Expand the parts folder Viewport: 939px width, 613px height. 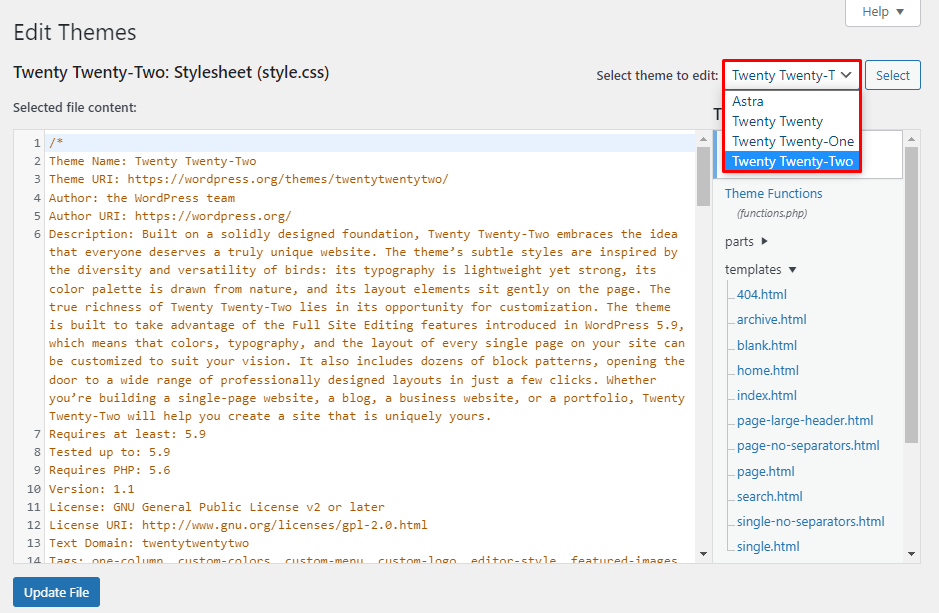point(745,240)
